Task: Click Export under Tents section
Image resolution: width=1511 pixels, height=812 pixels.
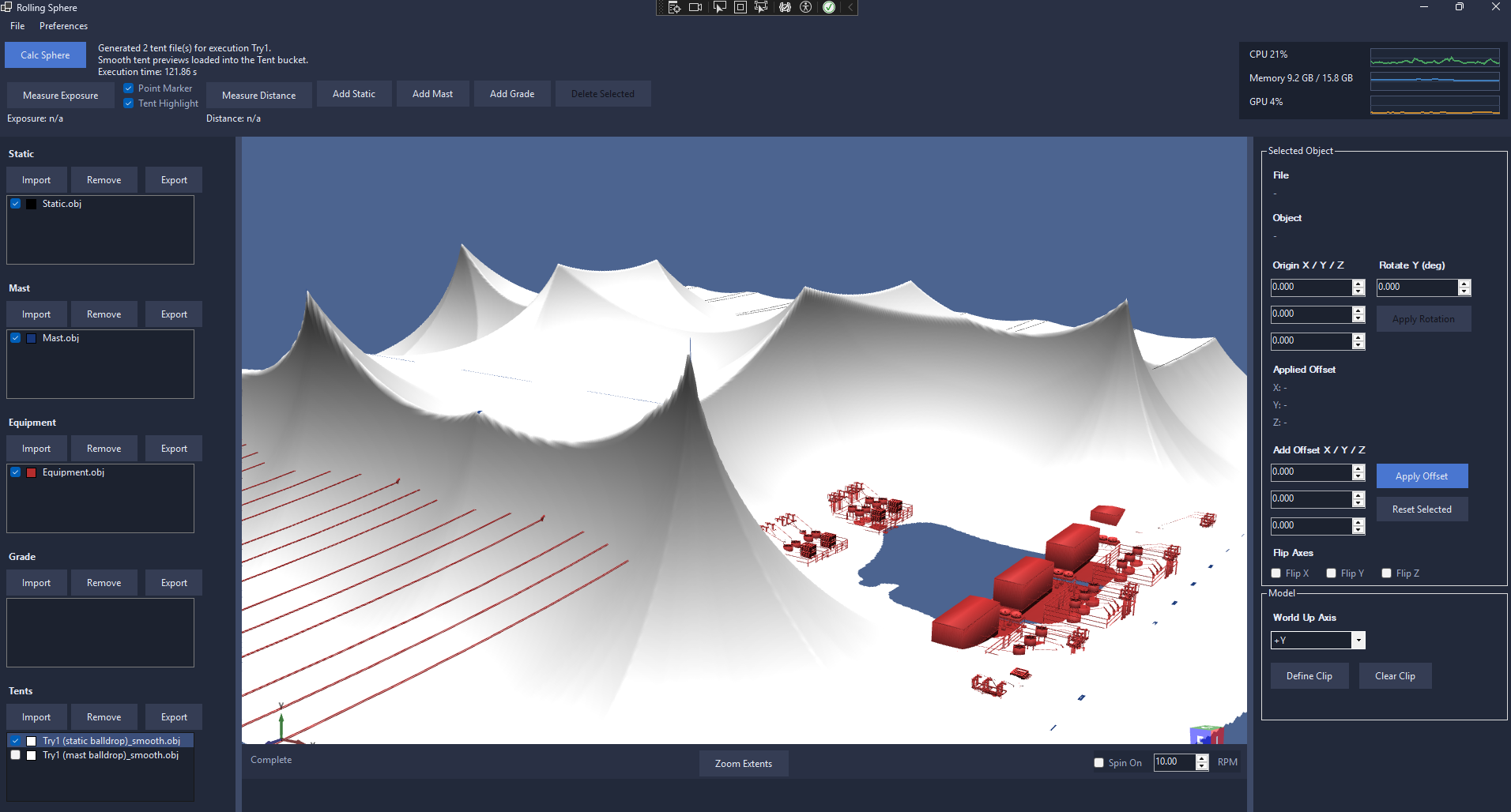Action: coord(174,717)
